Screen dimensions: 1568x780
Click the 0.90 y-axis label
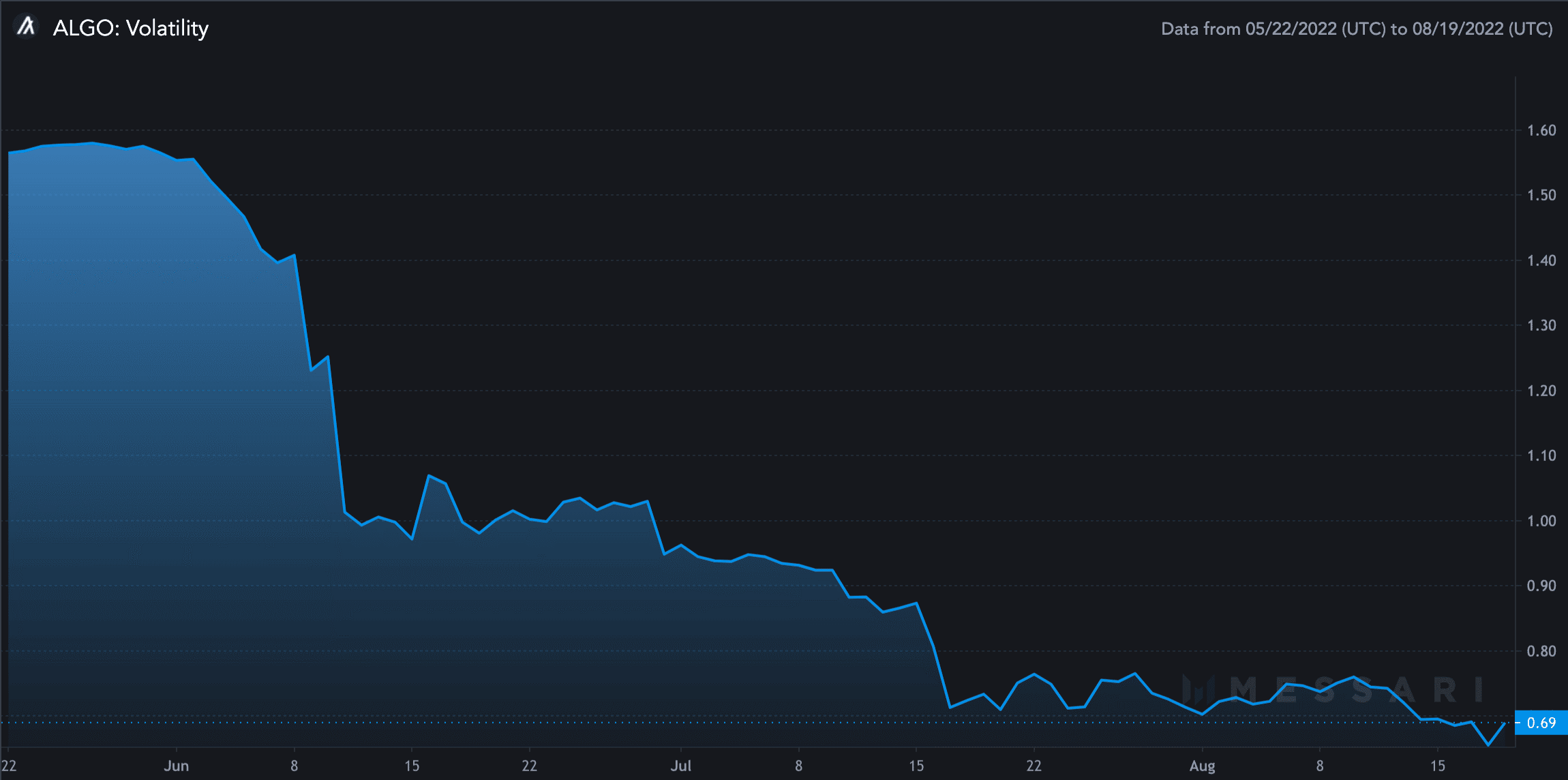(1541, 586)
